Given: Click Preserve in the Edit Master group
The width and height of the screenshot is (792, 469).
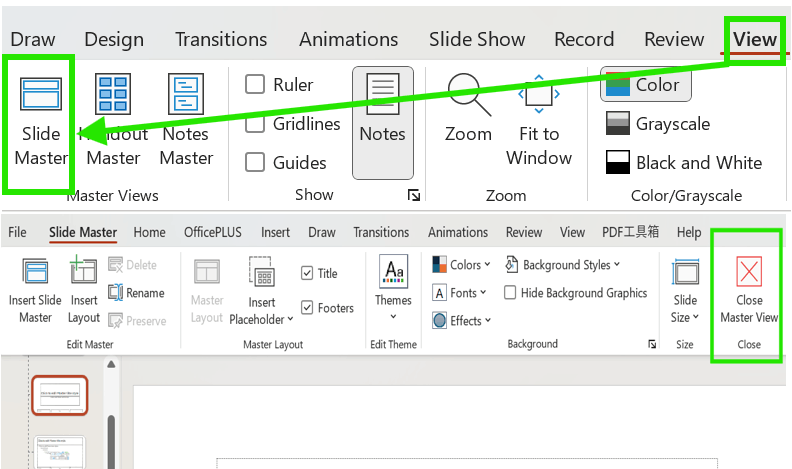Looking at the screenshot, I should click(x=137, y=321).
